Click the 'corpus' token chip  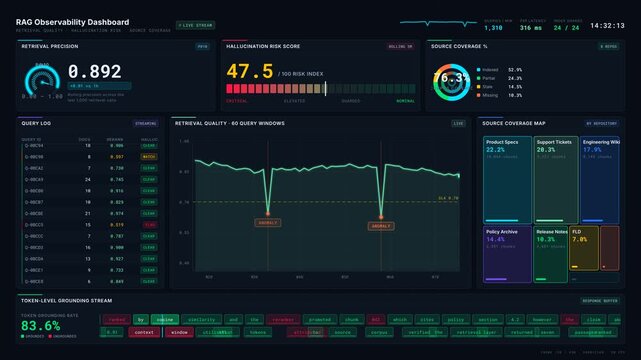[379, 332]
